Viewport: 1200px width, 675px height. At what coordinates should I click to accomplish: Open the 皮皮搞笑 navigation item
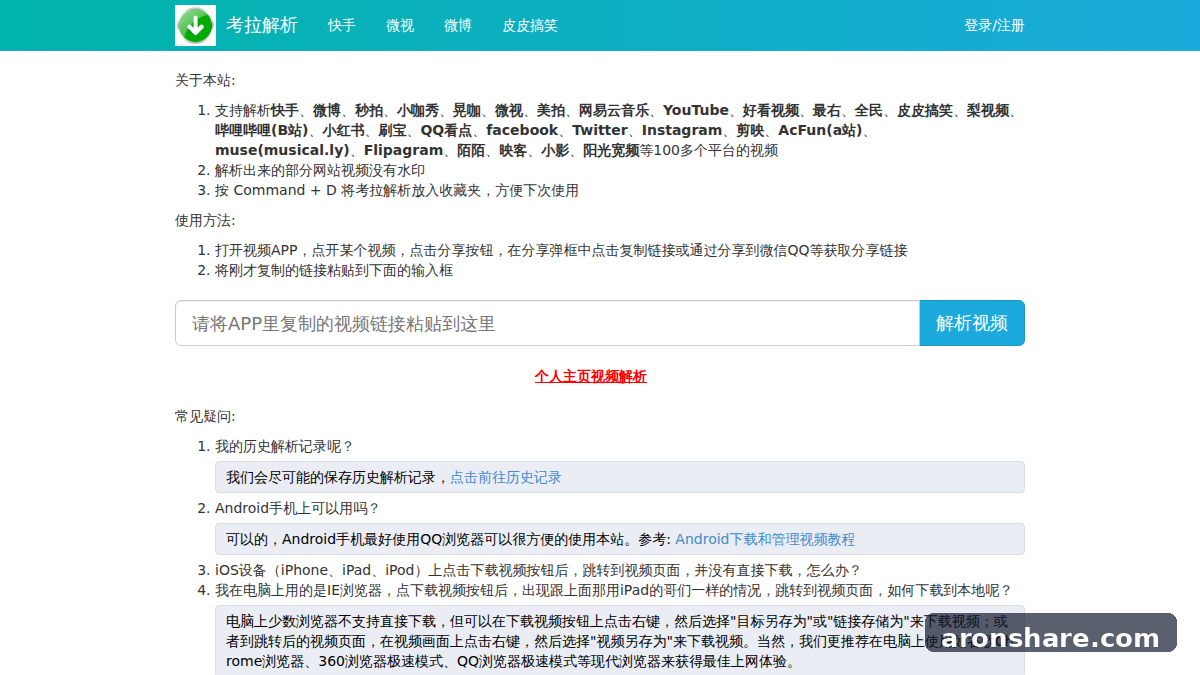click(530, 25)
